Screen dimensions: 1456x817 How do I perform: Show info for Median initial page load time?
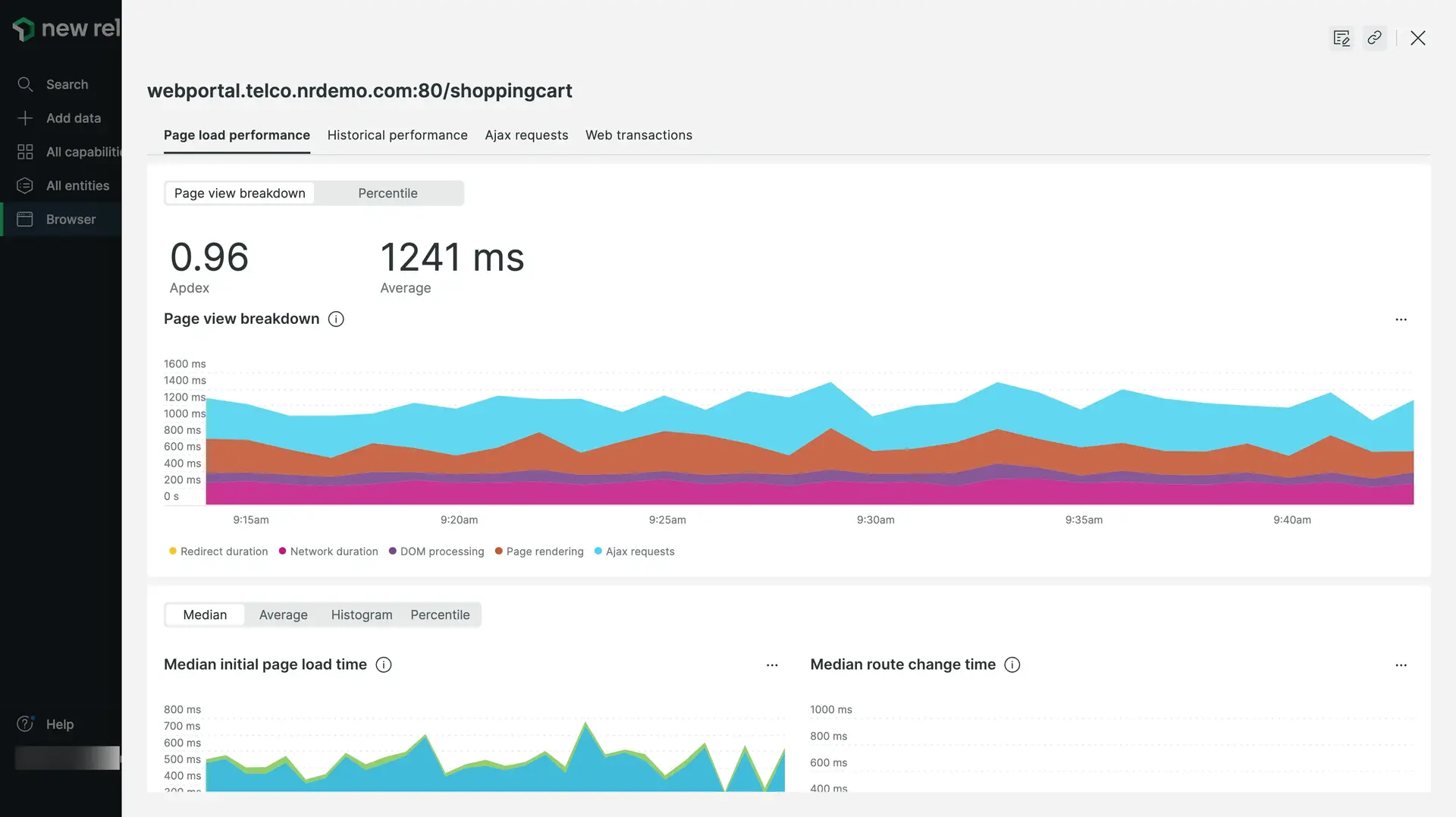pos(384,665)
